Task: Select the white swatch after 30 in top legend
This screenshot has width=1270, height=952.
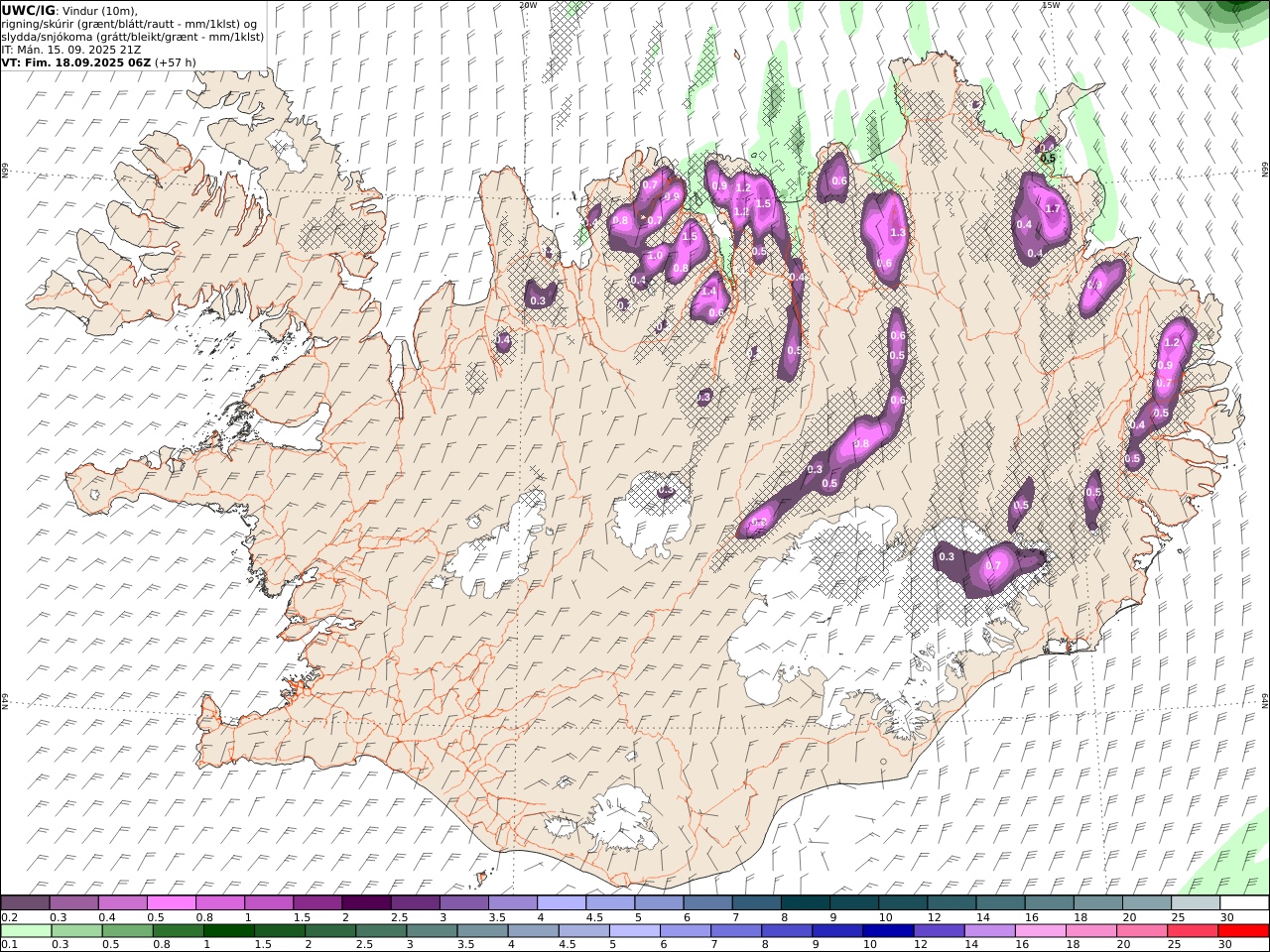Action: click(1243, 902)
